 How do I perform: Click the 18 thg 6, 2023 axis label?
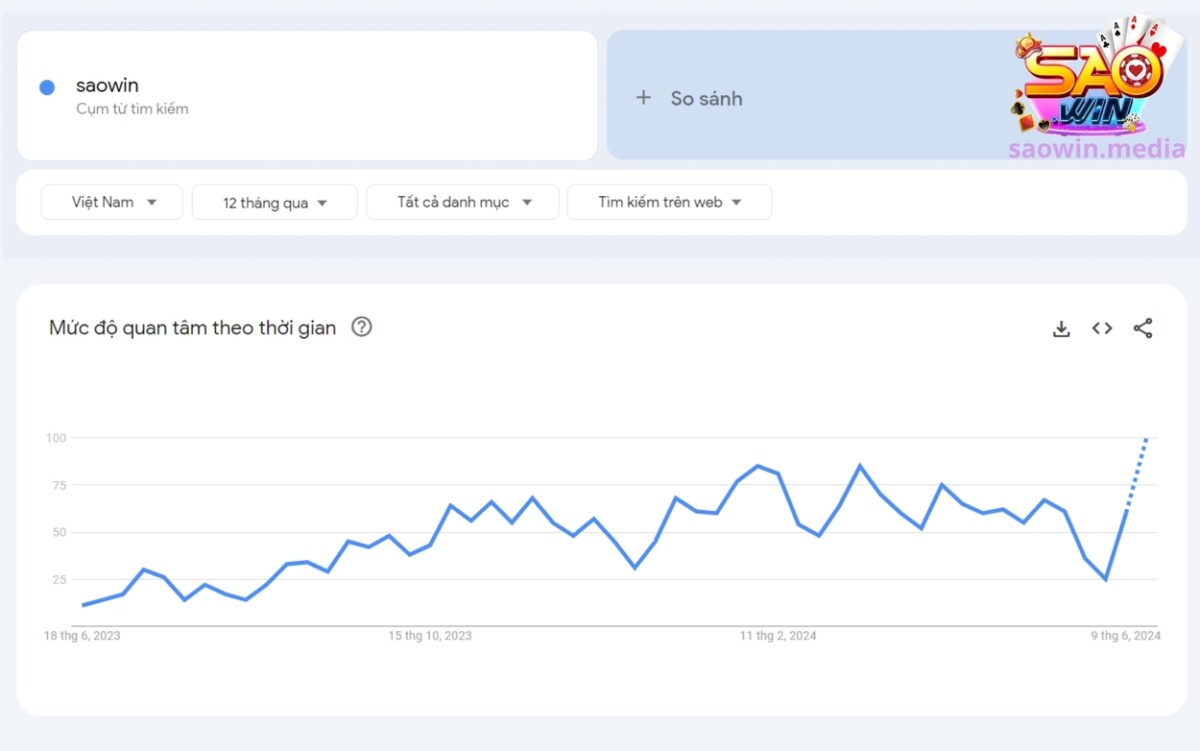point(82,636)
